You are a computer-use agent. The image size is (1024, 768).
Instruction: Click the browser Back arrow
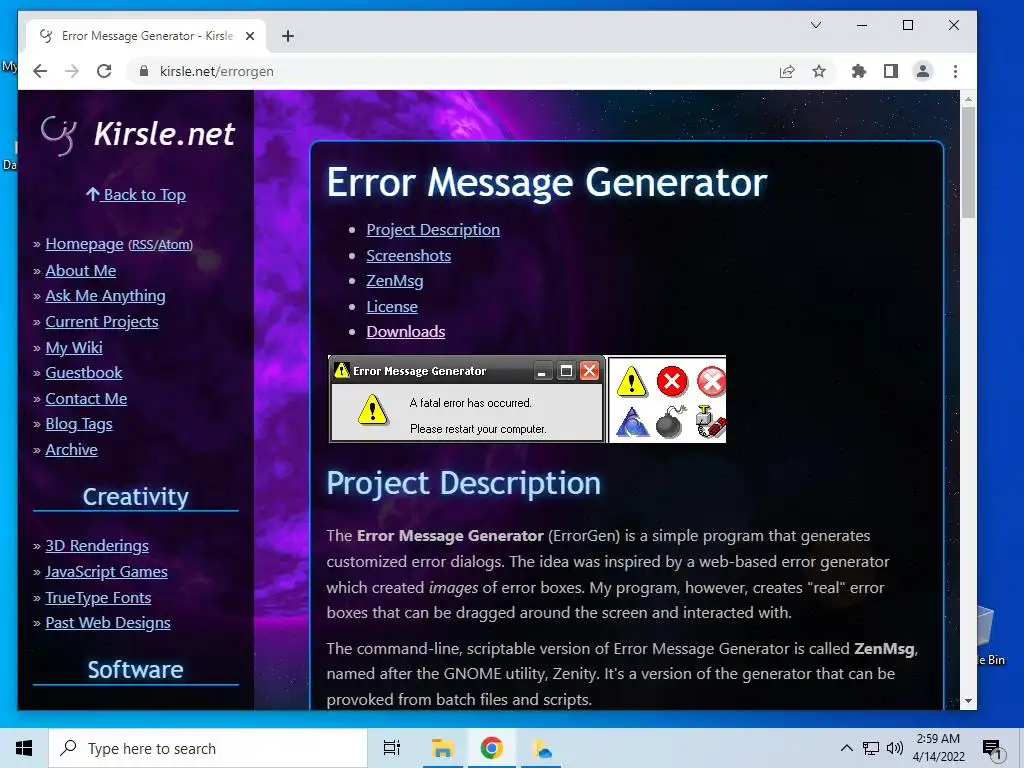click(x=40, y=71)
